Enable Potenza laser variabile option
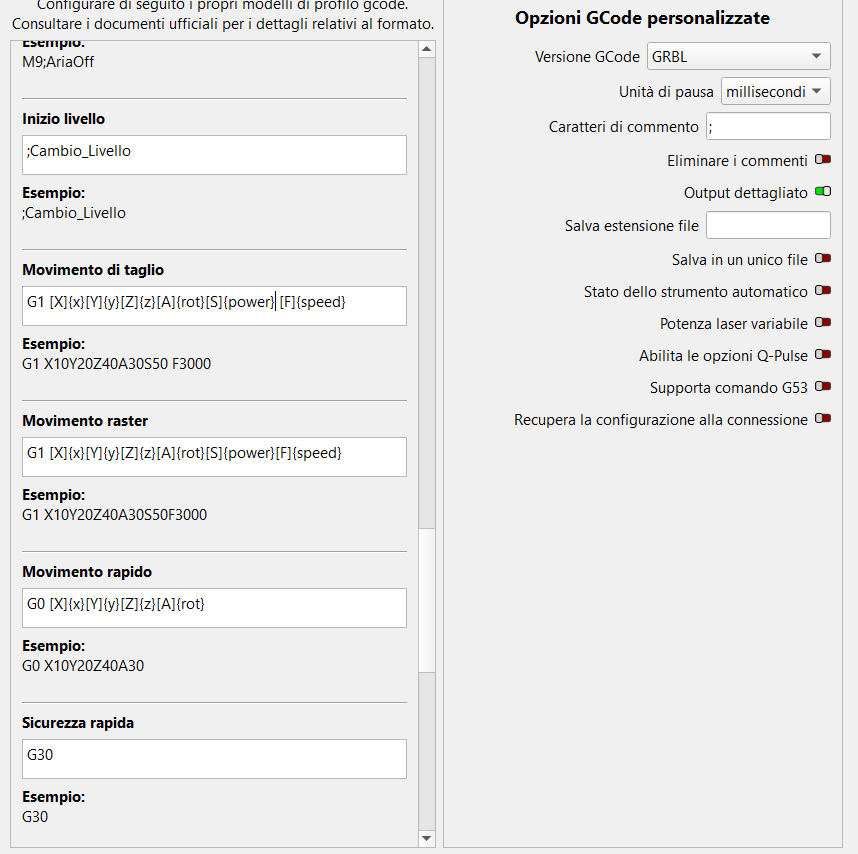This screenshot has width=858, height=854. click(x=823, y=323)
